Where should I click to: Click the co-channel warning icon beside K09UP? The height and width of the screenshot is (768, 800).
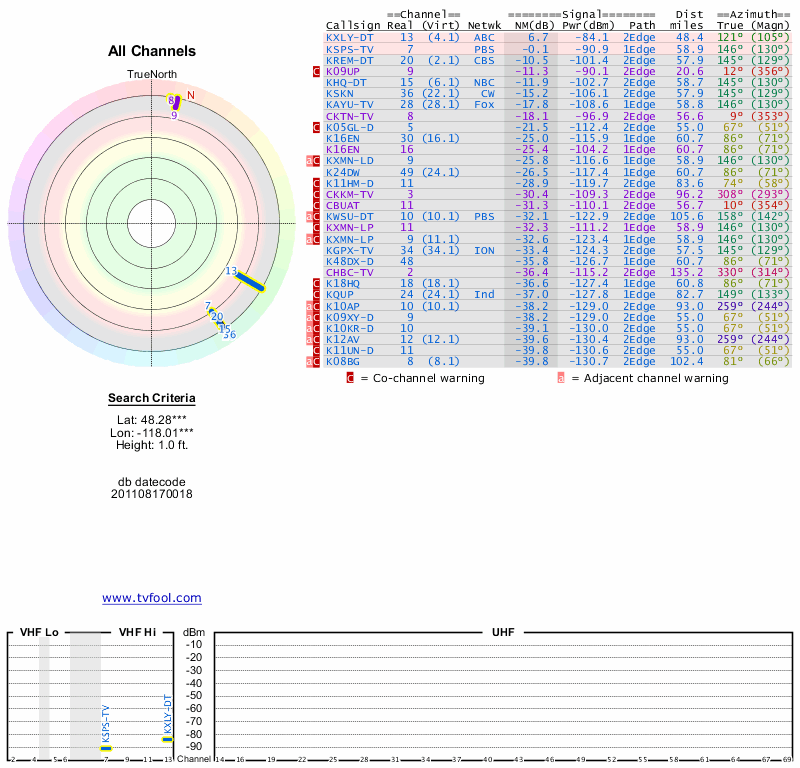click(316, 72)
